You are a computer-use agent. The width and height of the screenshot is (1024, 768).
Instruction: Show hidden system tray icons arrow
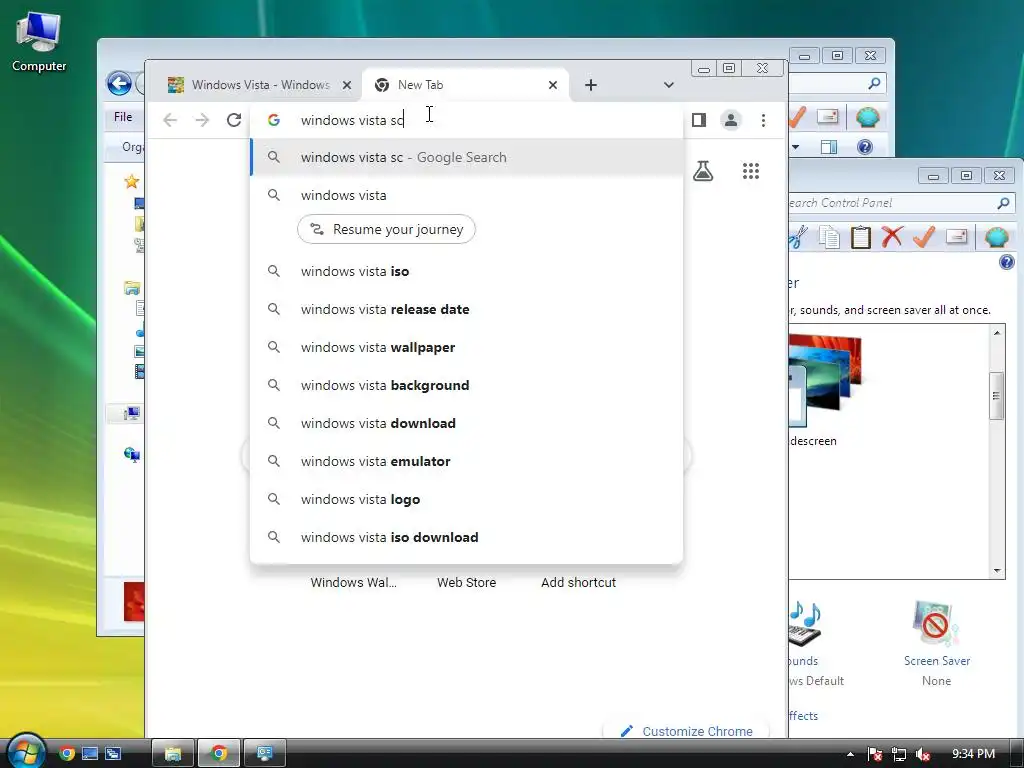[850, 754]
